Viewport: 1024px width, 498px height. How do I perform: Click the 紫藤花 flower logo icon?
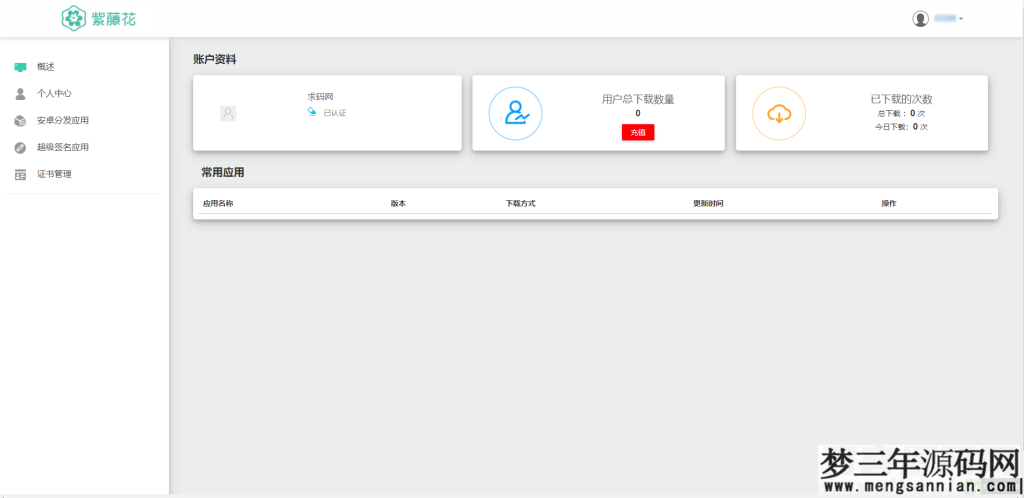(x=73, y=18)
